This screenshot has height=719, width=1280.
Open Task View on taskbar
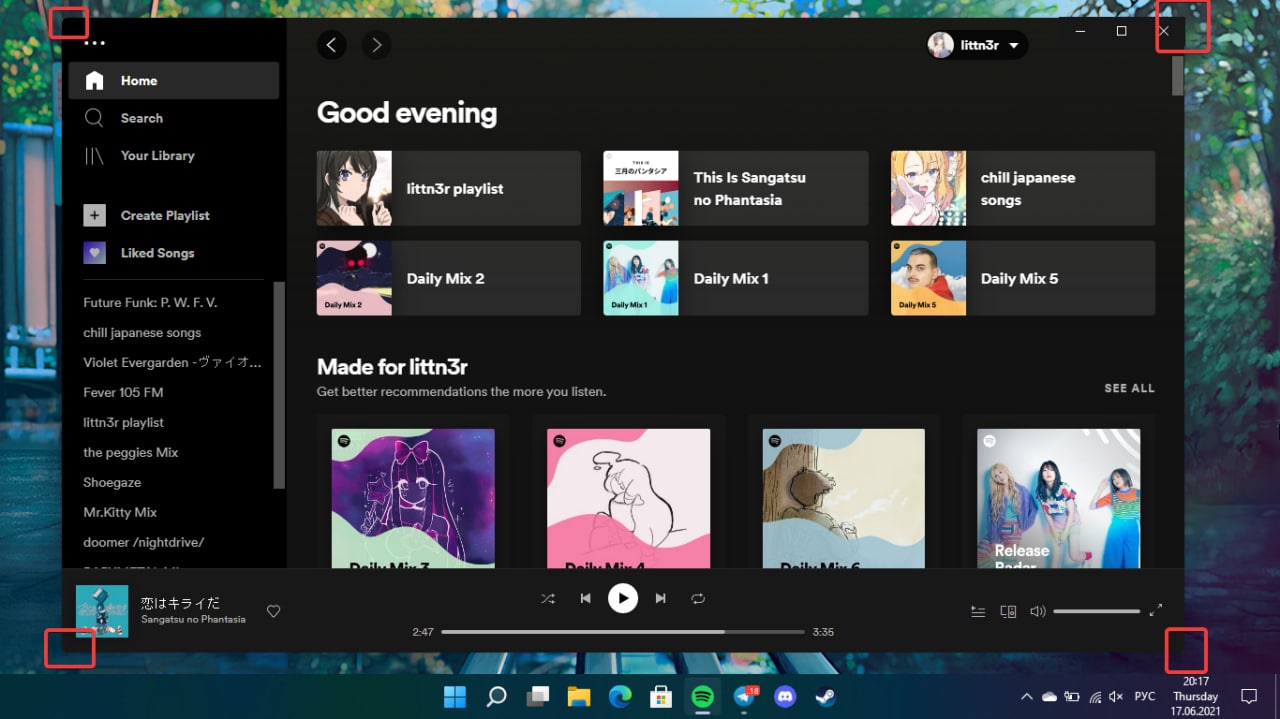(538, 696)
